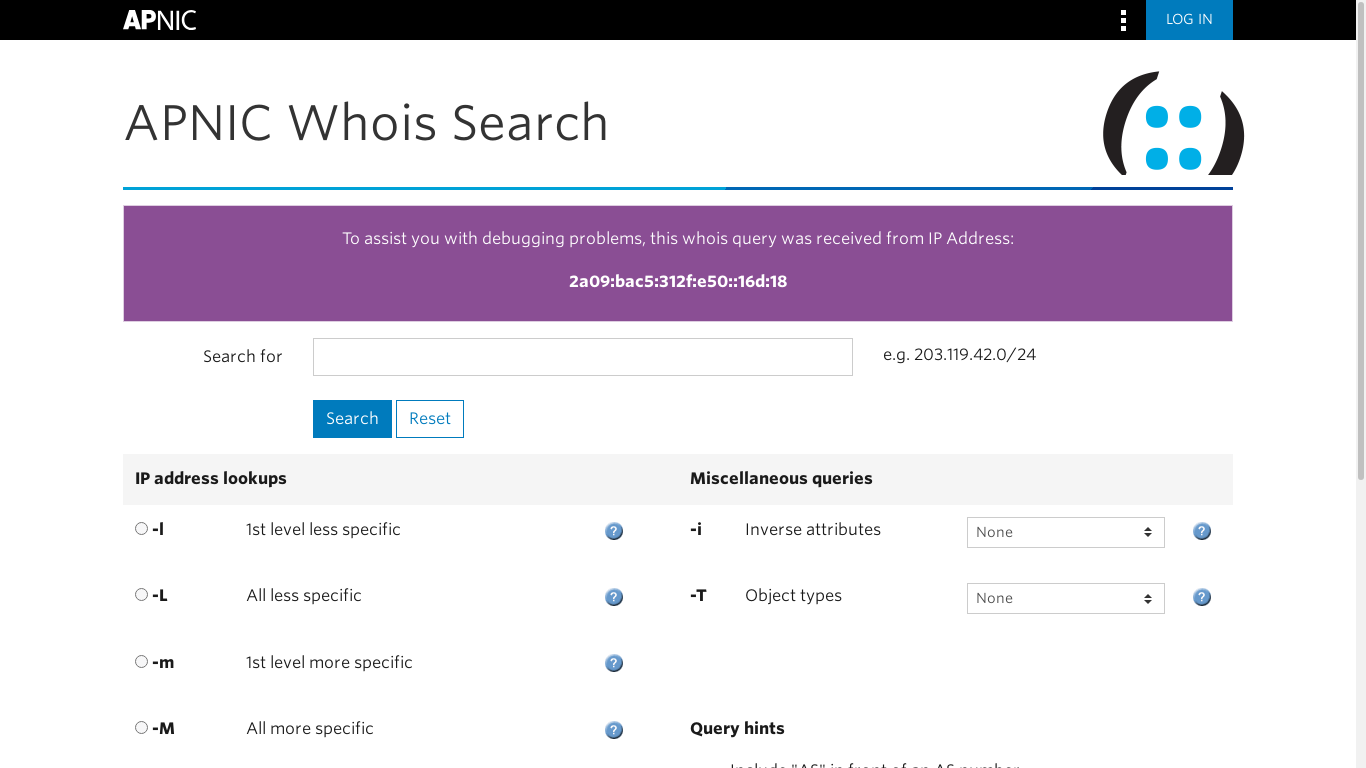
Task: Select the -l 1st level less specific radio
Action: pos(141,529)
